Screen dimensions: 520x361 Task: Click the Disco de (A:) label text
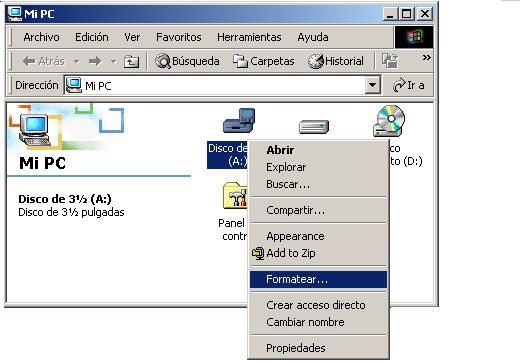(227, 155)
